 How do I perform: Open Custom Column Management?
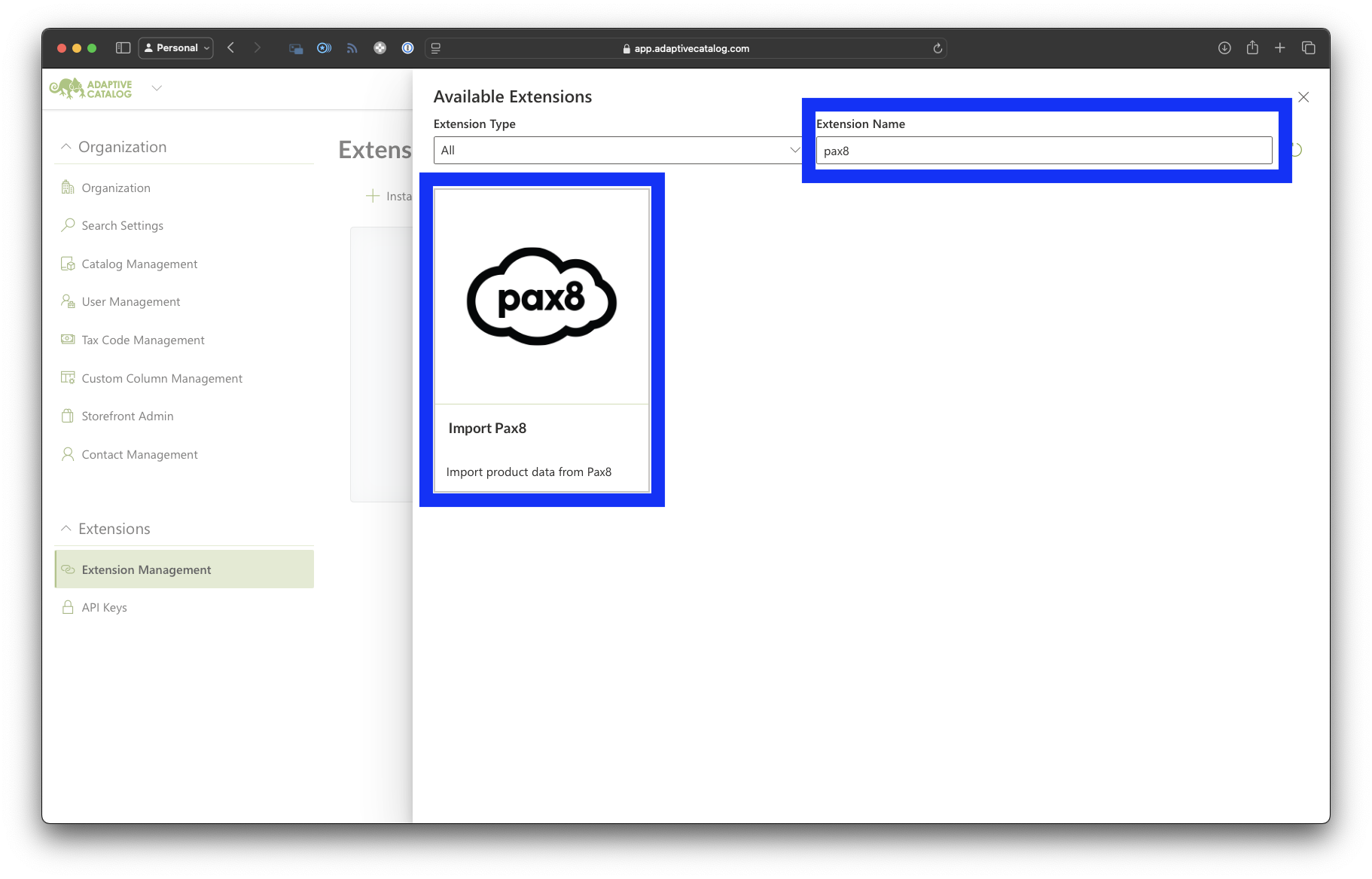pos(162,378)
